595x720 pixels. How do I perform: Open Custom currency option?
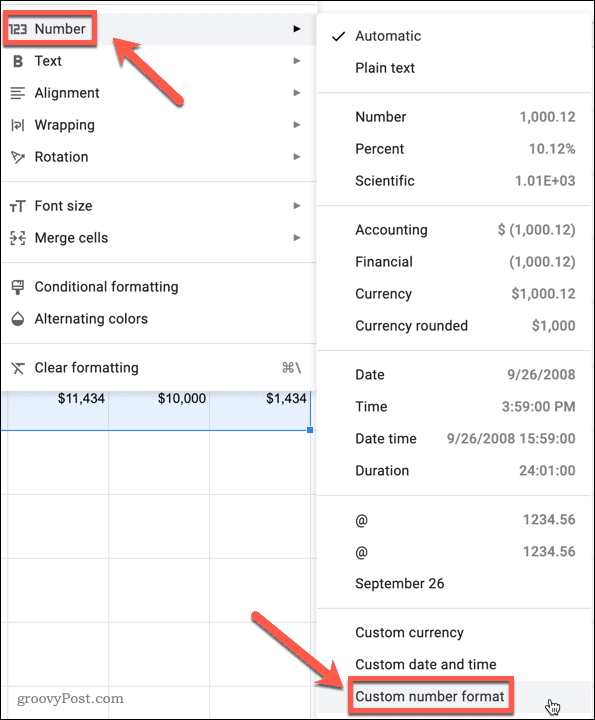click(454, 633)
